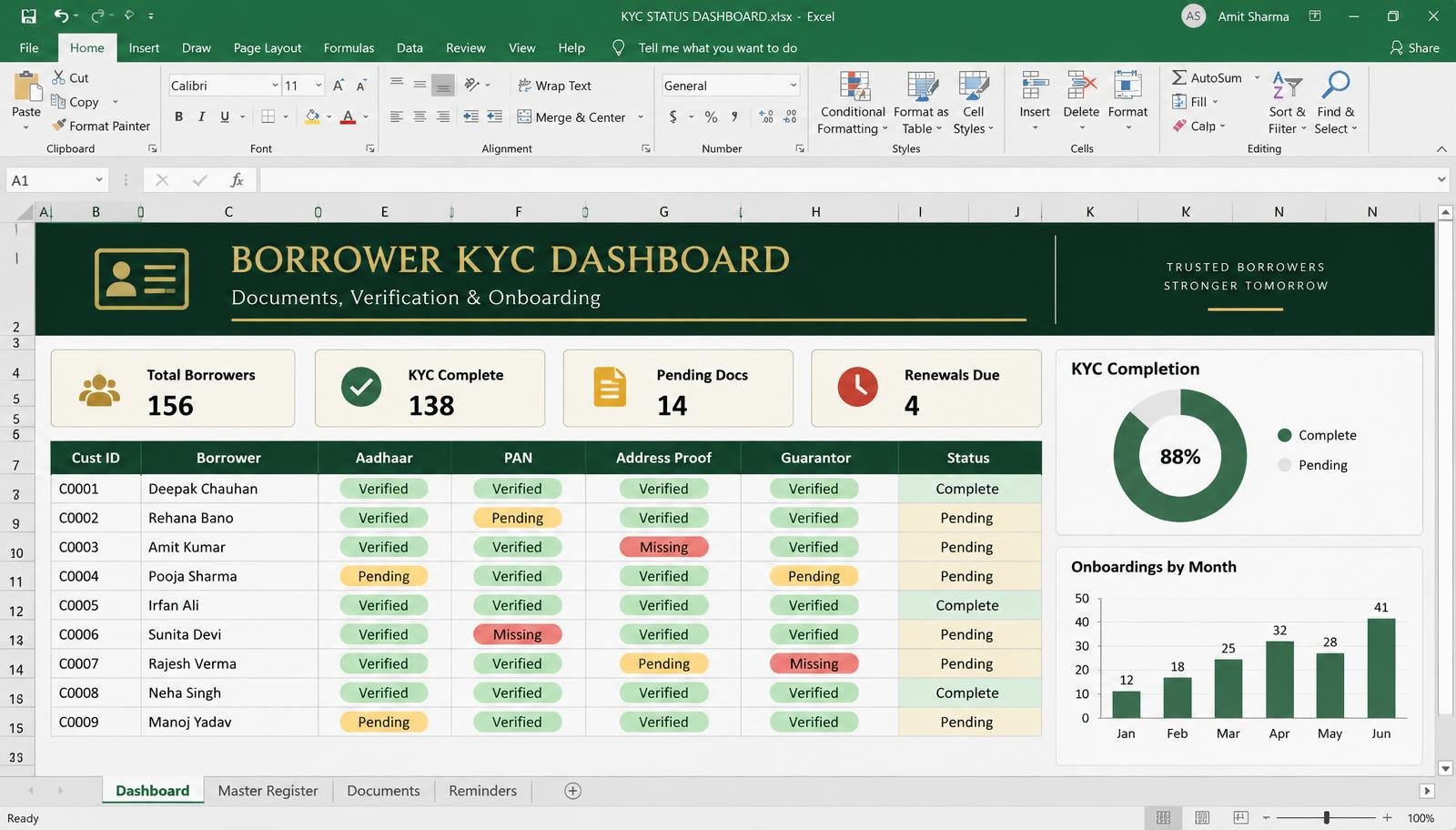Image resolution: width=1456 pixels, height=830 pixels.
Task: Click Find & Select magnifier icon
Action: [x=1336, y=86]
